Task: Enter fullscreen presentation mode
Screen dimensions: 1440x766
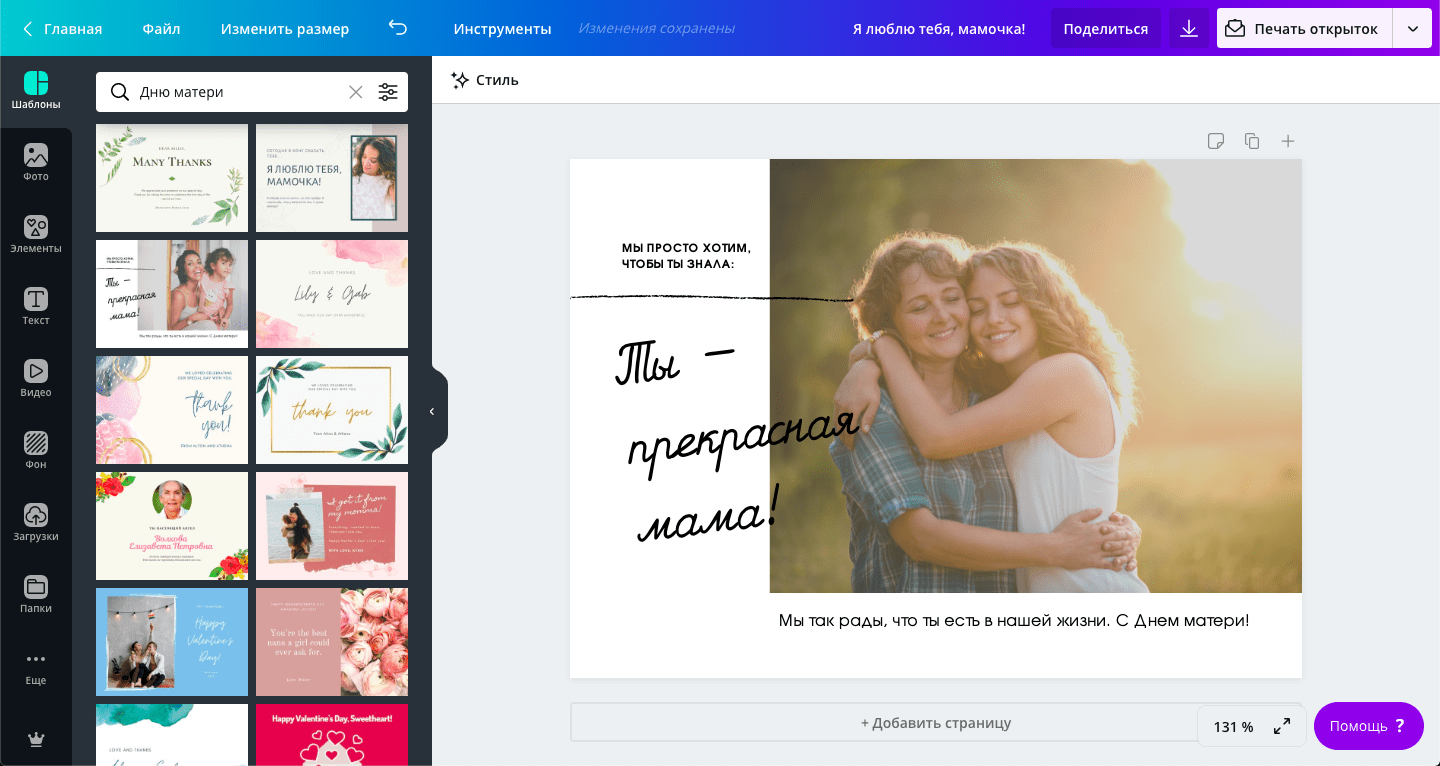Action: click(x=1282, y=727)
